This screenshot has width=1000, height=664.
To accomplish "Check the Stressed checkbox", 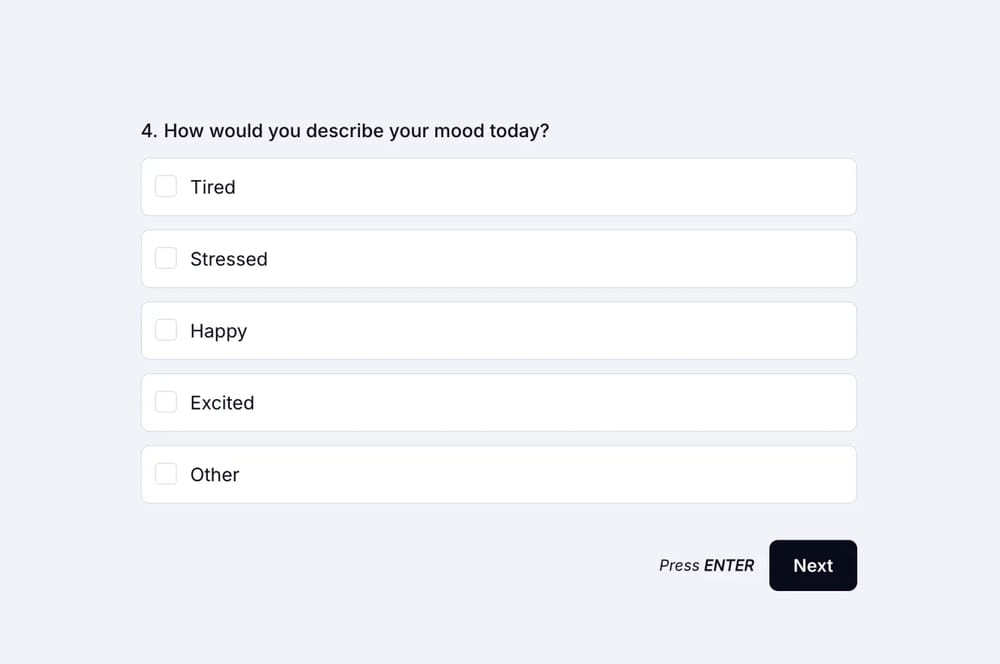I will coord(166,258).
